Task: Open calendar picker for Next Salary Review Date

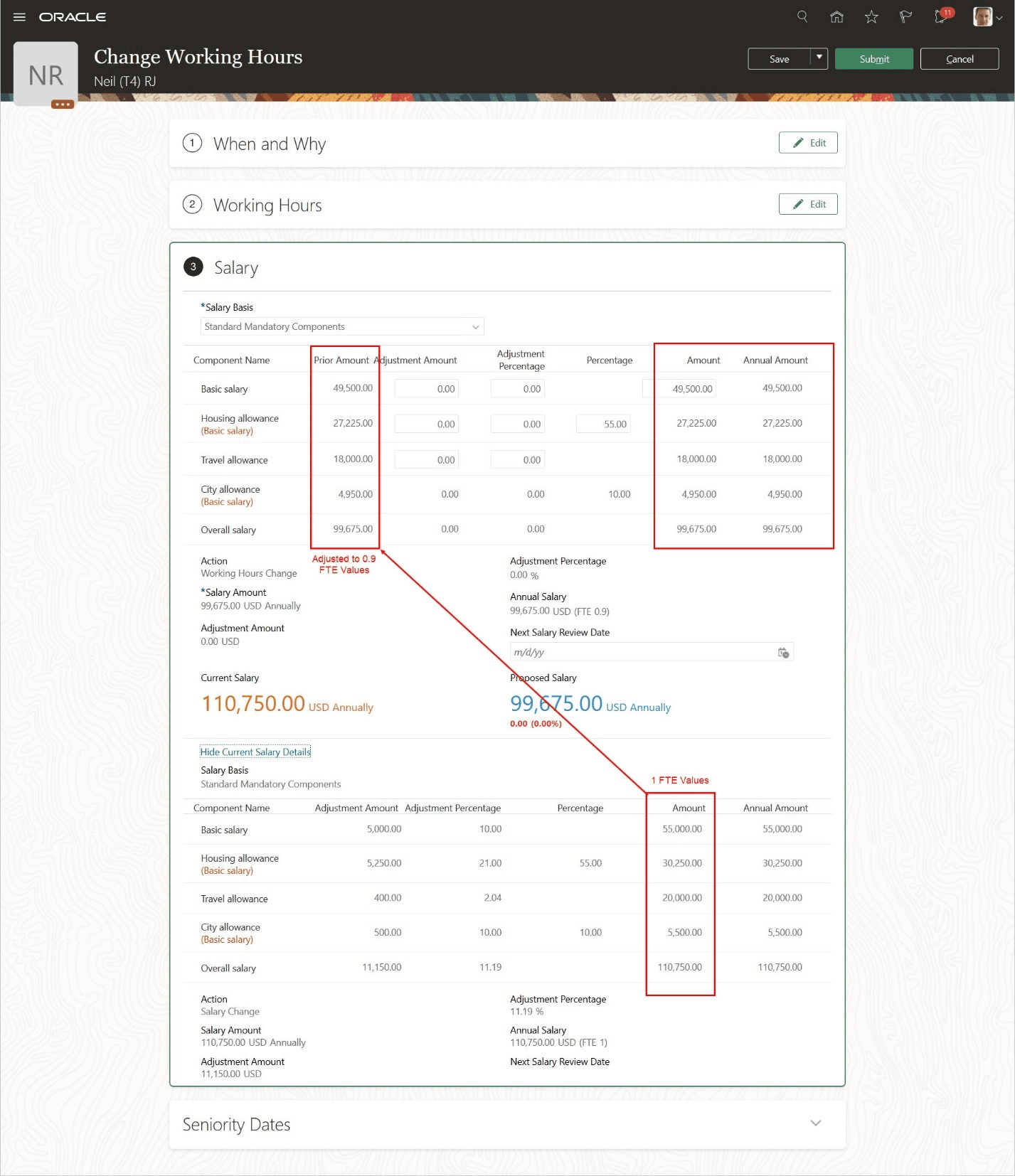Action: [783, 653]
